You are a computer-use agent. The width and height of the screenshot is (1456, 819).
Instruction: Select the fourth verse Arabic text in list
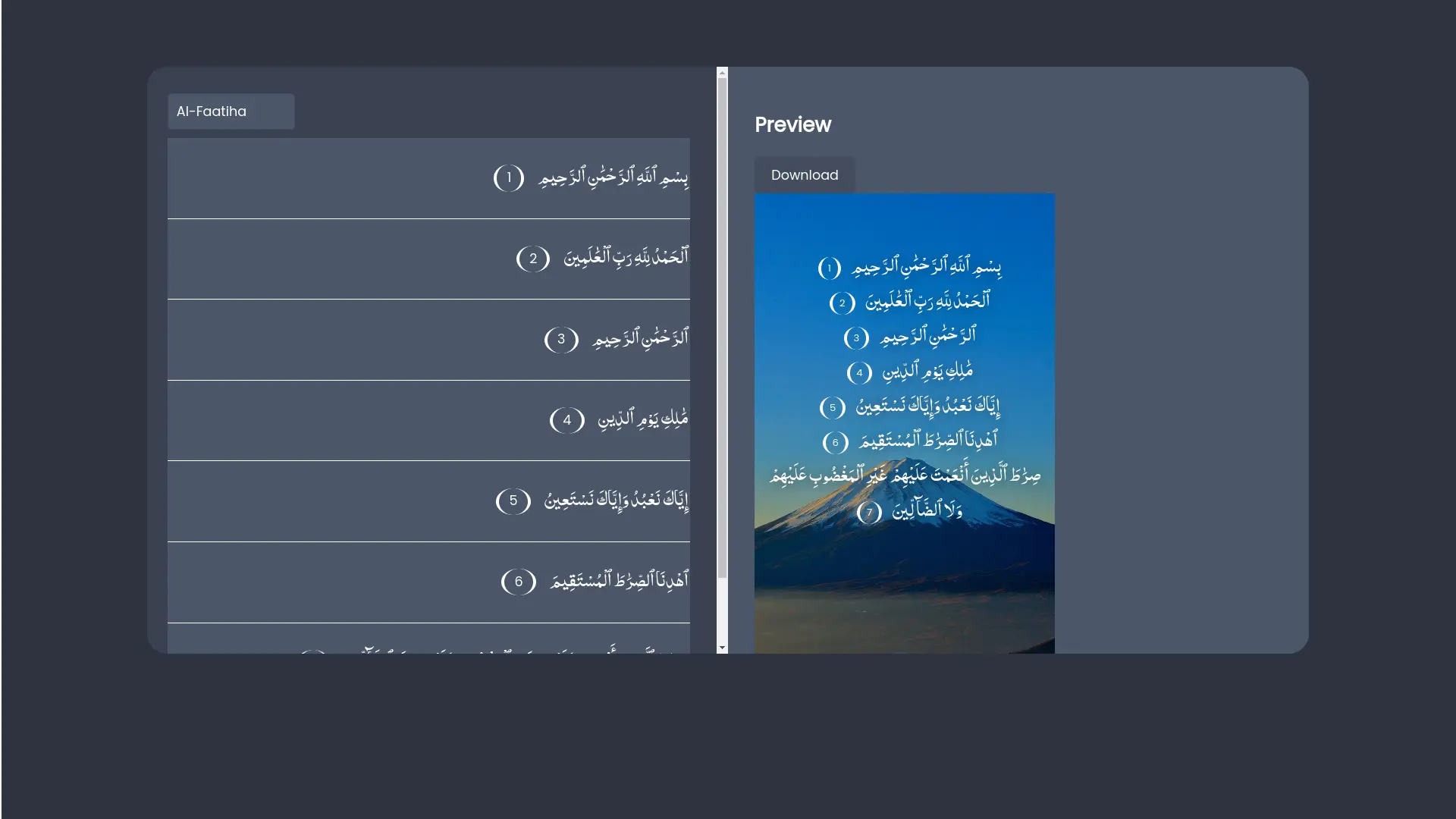643,419
